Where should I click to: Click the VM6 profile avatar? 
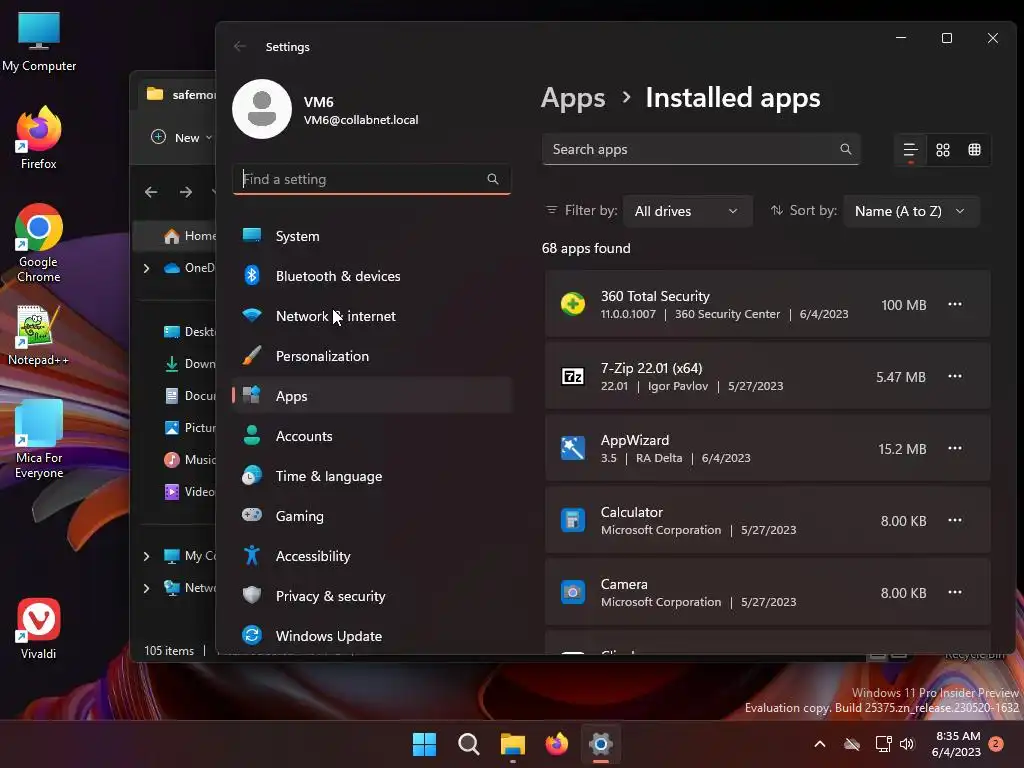click(262, 109)
